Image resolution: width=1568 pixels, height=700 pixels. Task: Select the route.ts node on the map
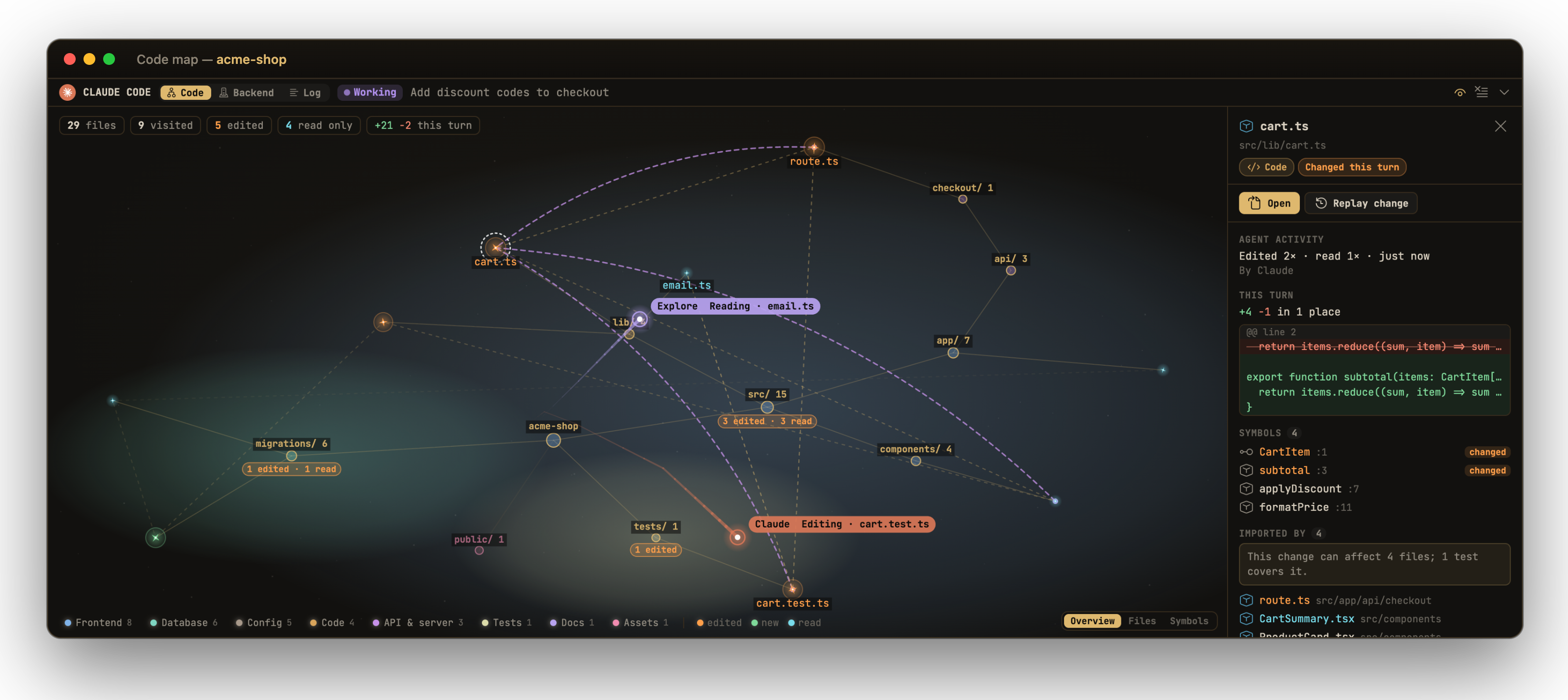point(814,147)
